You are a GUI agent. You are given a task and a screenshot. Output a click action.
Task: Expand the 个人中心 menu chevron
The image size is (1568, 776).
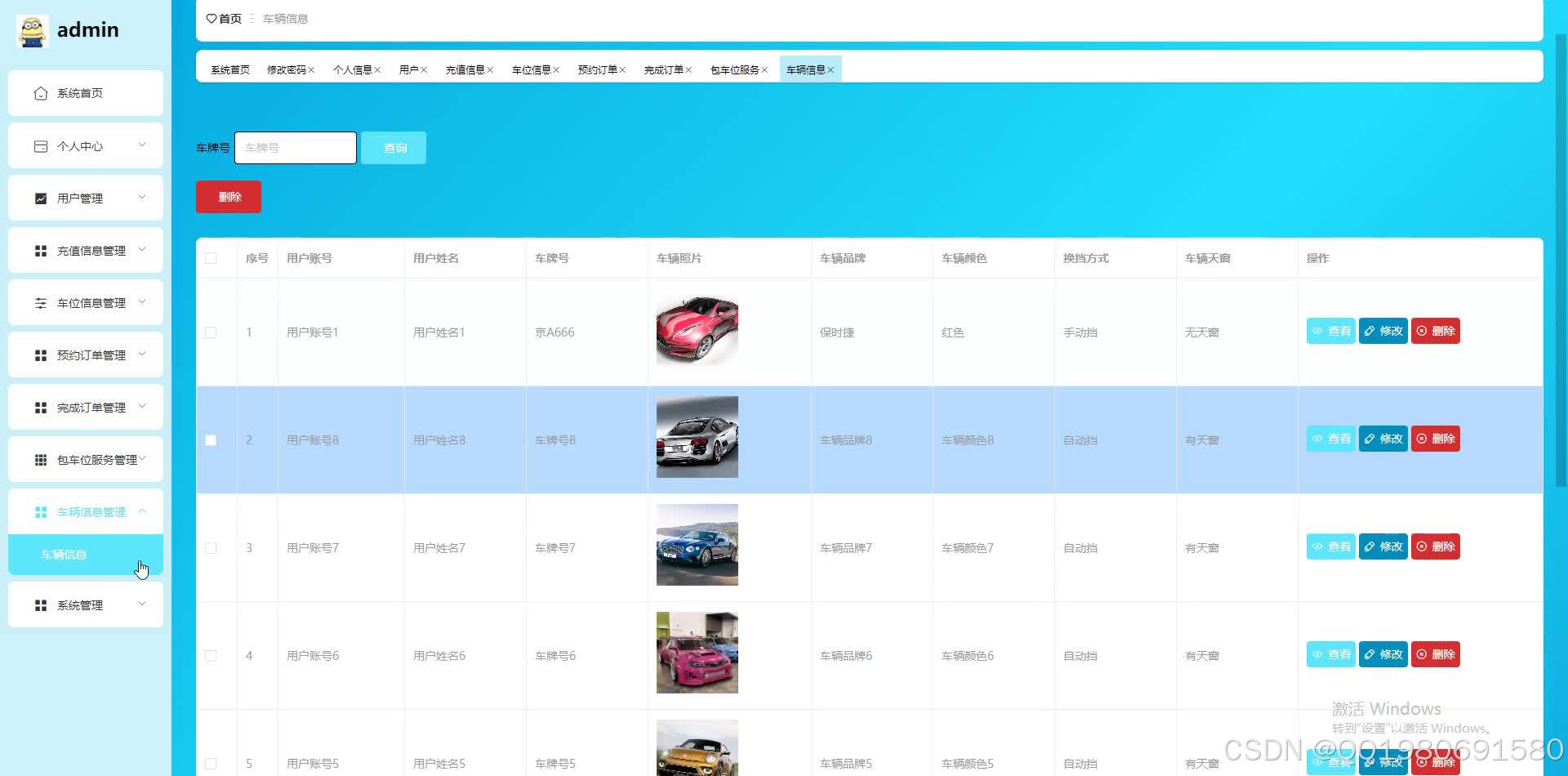(x=142, y=145)
